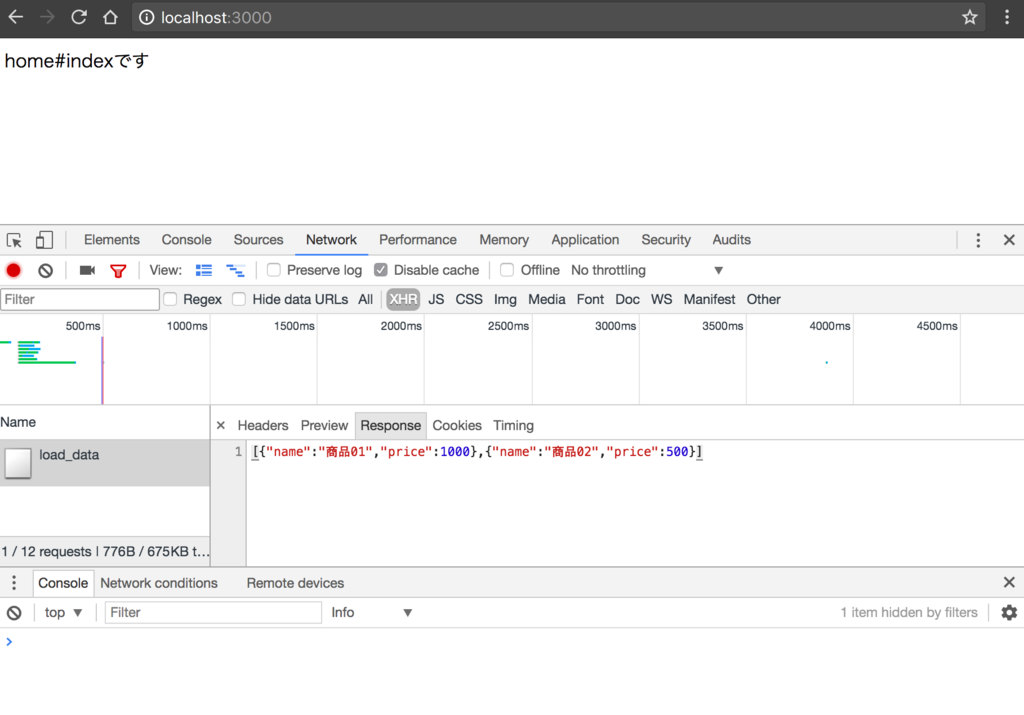Open the Security tab

(665, 240)
